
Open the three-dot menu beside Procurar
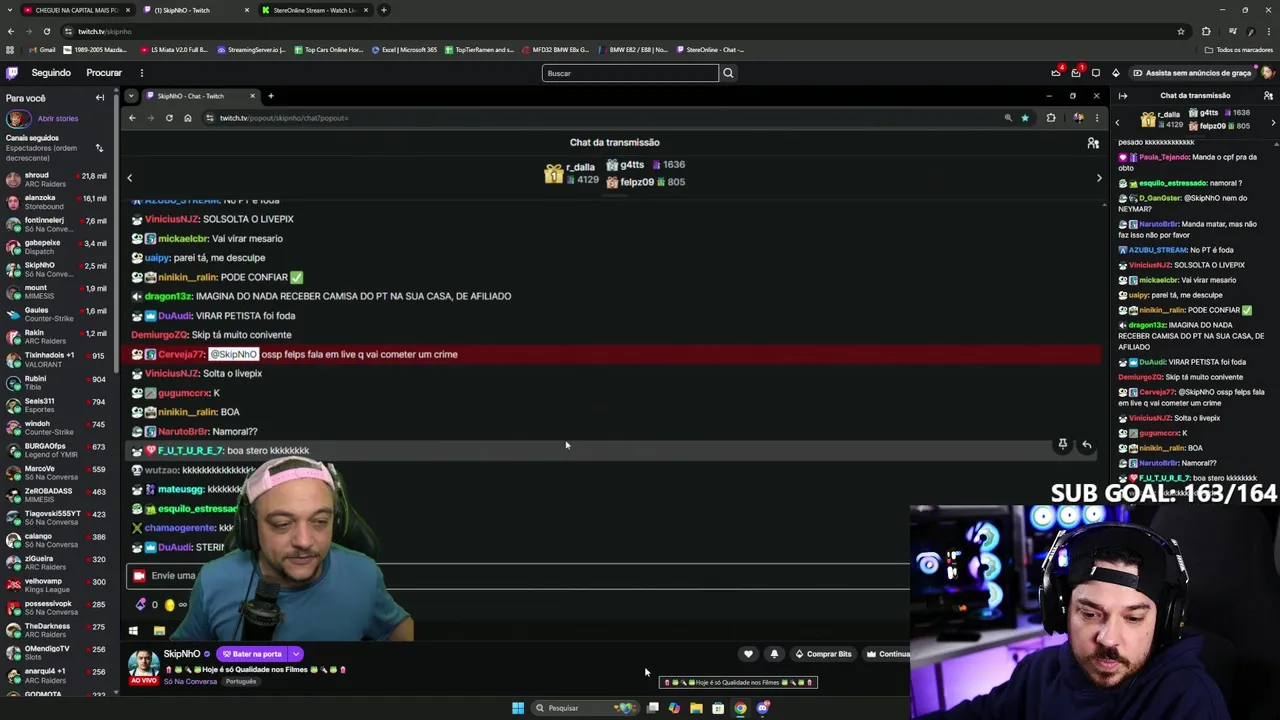[142, 73]
